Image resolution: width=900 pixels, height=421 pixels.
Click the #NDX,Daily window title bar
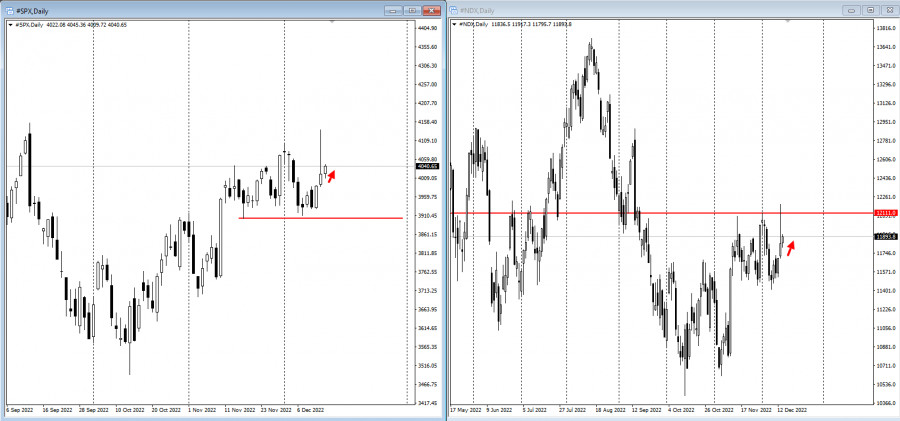(650, 9)
